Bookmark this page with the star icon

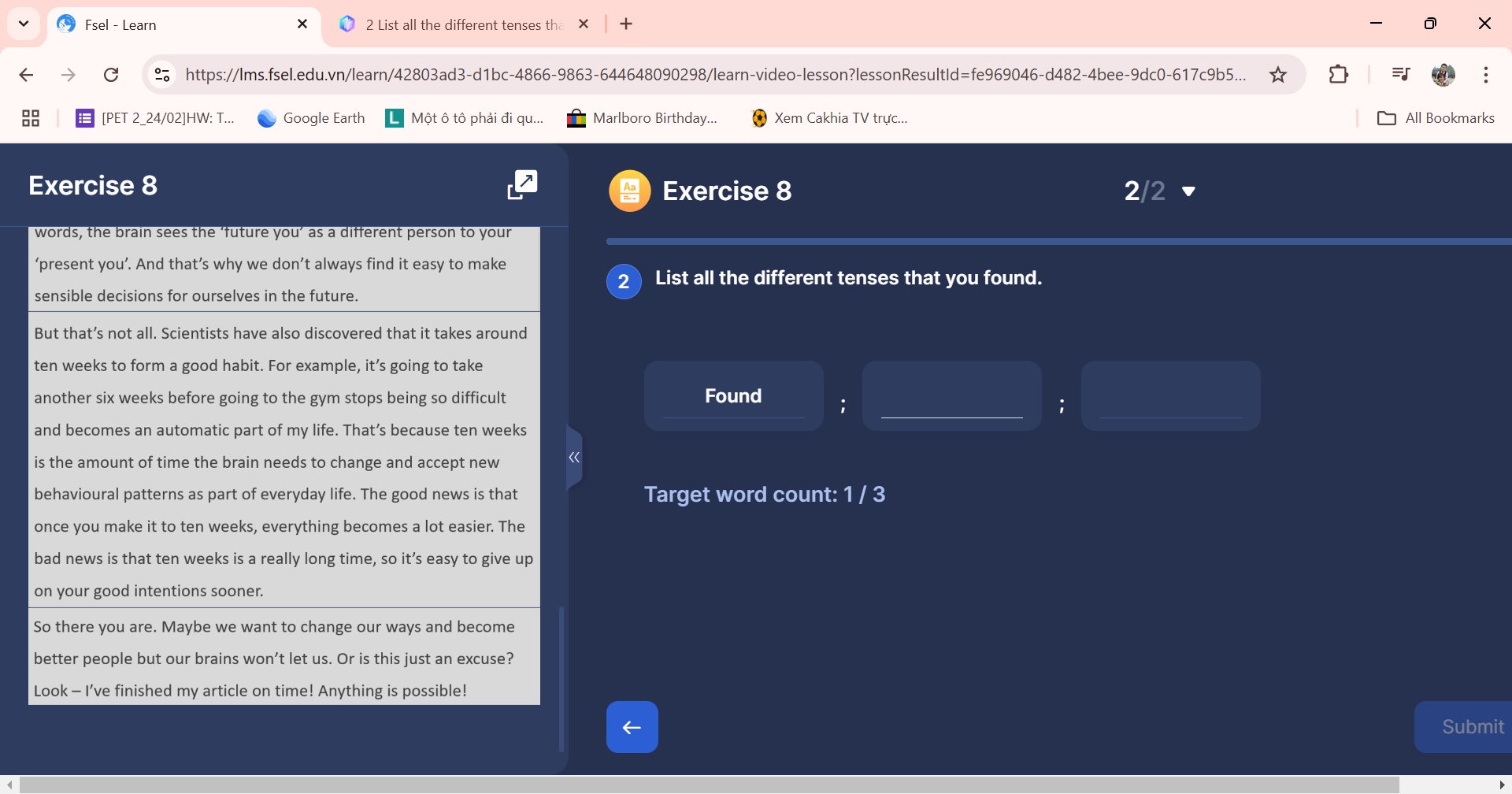coord(1278,74)
